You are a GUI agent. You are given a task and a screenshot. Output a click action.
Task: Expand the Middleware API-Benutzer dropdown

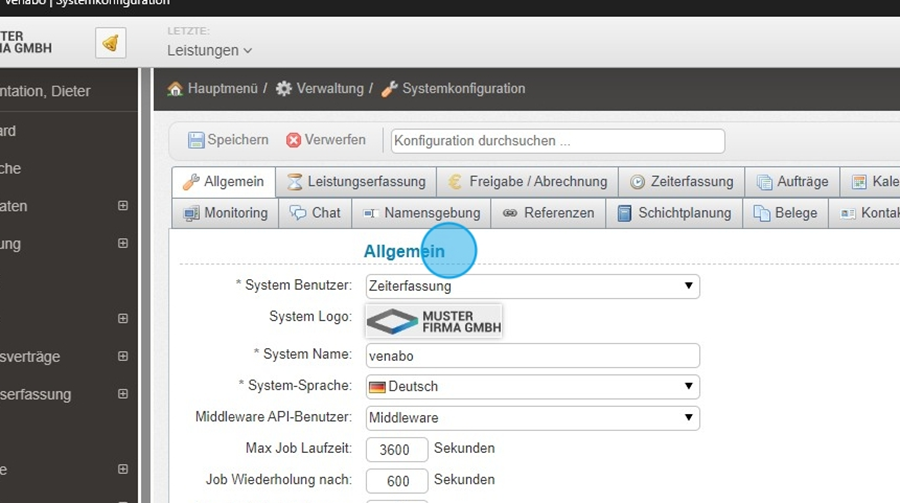tap(532, 417)
